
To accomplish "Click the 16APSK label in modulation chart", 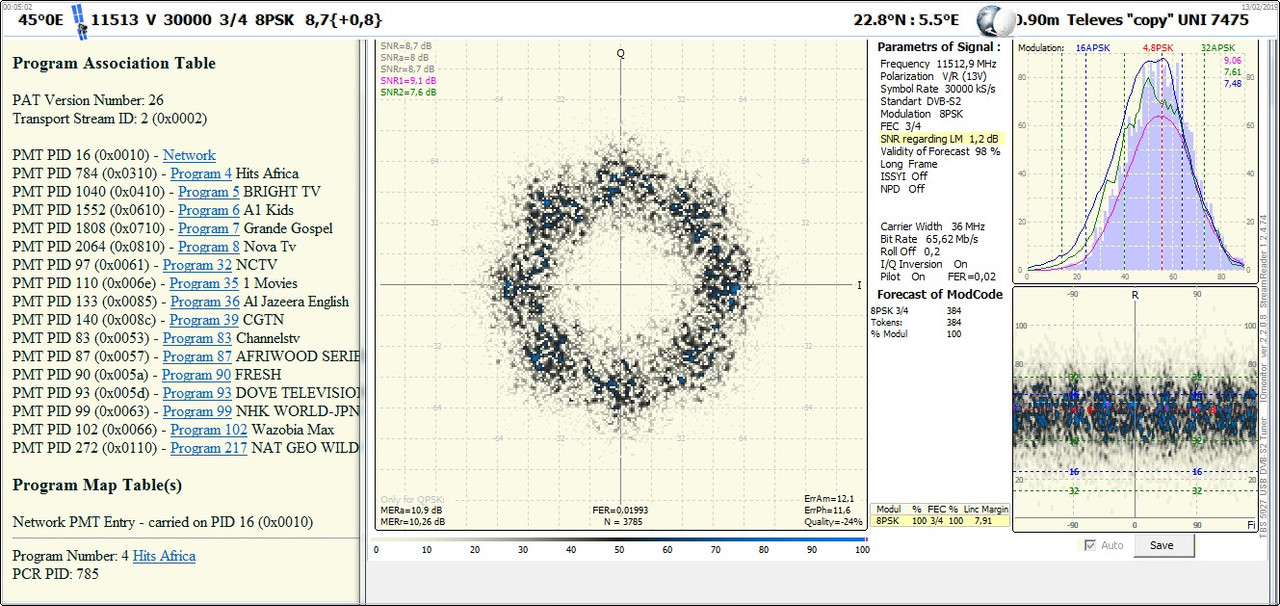I will pyautogui.click(x=1093, y=47).
